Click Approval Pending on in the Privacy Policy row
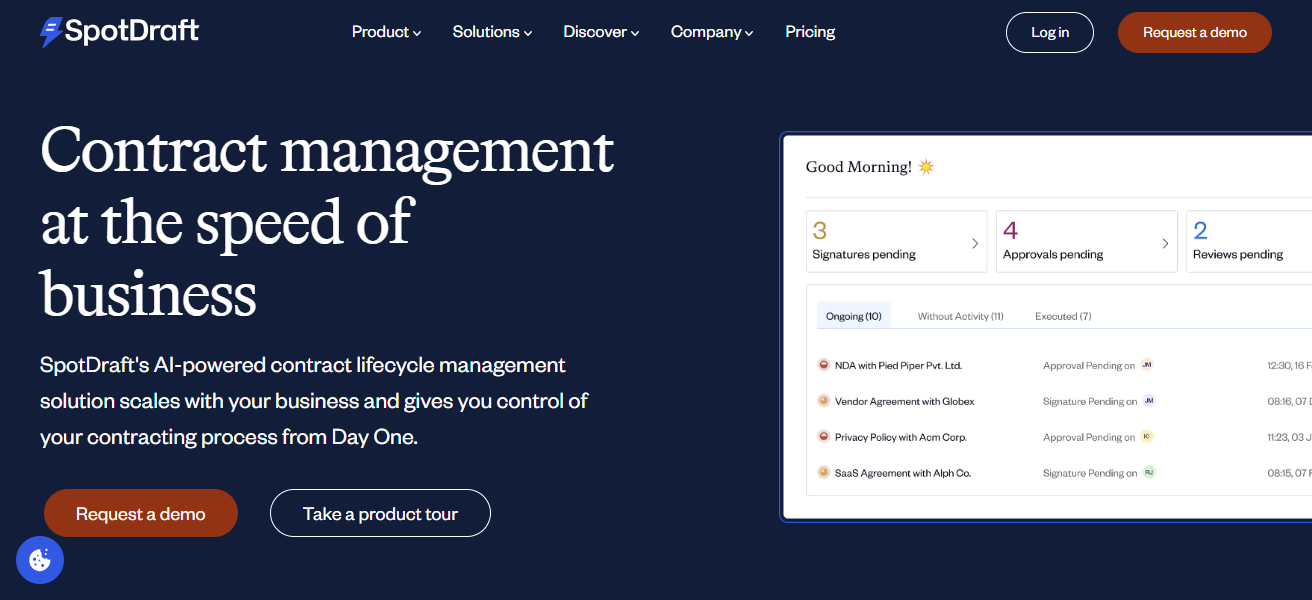This screenshot has height=600, width=1312. (1089, 438)
